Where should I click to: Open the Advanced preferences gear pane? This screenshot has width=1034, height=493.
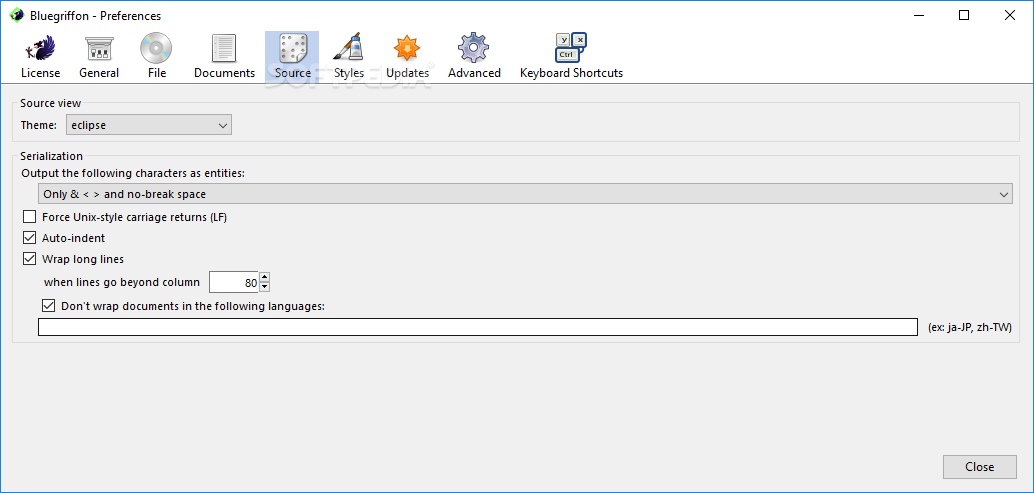tap(474, 57)
